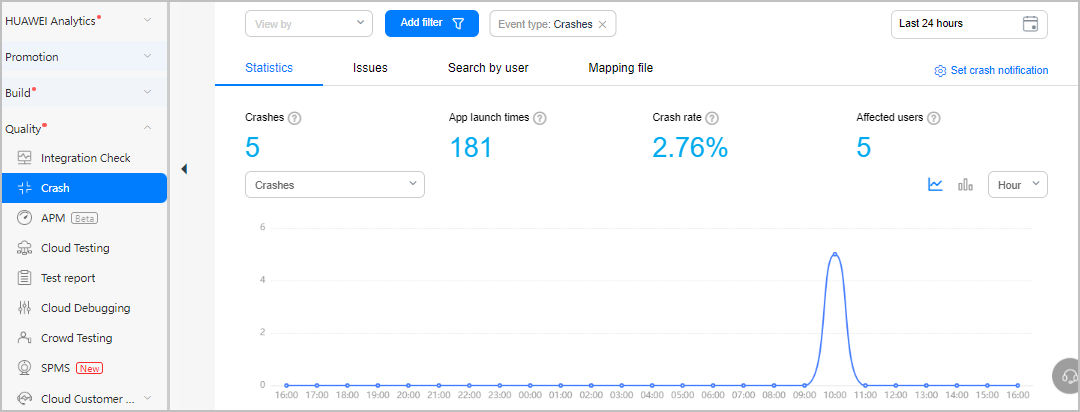Click the 181 app launch times value
This screenshot has width=1080, height=412.
[x=470, y=147]
